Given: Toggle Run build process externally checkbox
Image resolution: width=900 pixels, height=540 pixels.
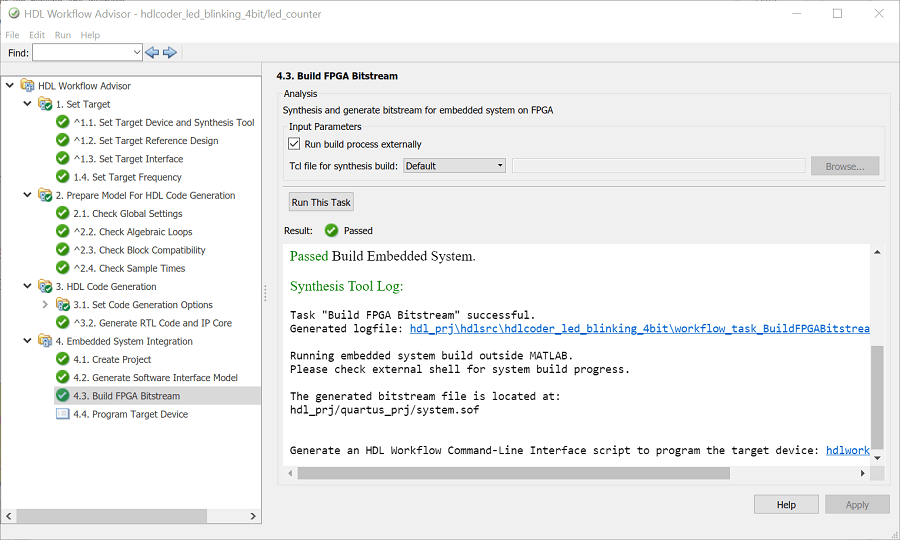Looking at the screenshot, I should point(295,144).
